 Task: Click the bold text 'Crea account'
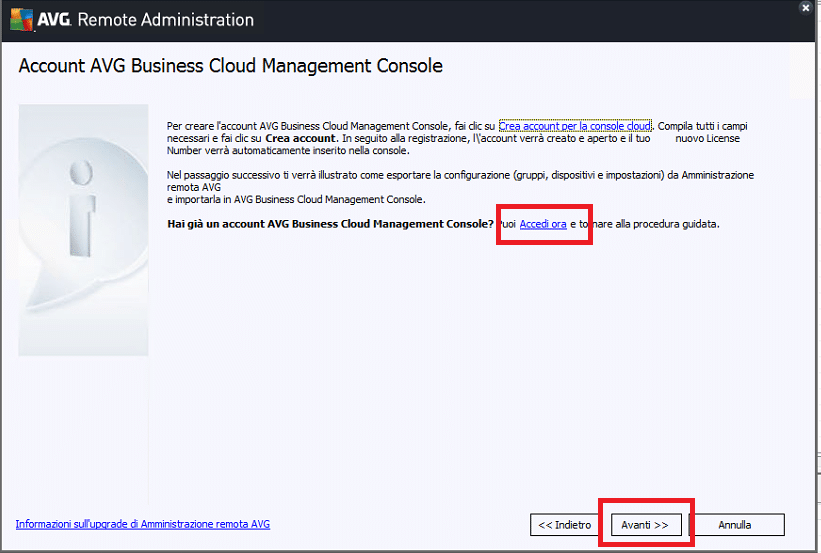(300, 138)
